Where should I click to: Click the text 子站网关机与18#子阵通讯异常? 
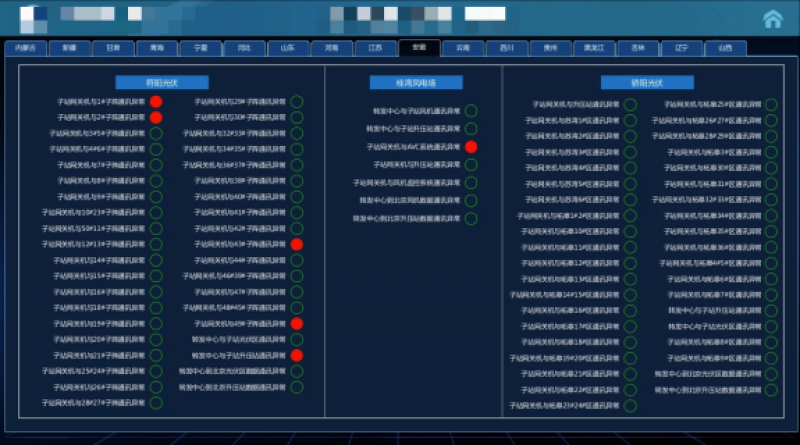coord(99,308)
